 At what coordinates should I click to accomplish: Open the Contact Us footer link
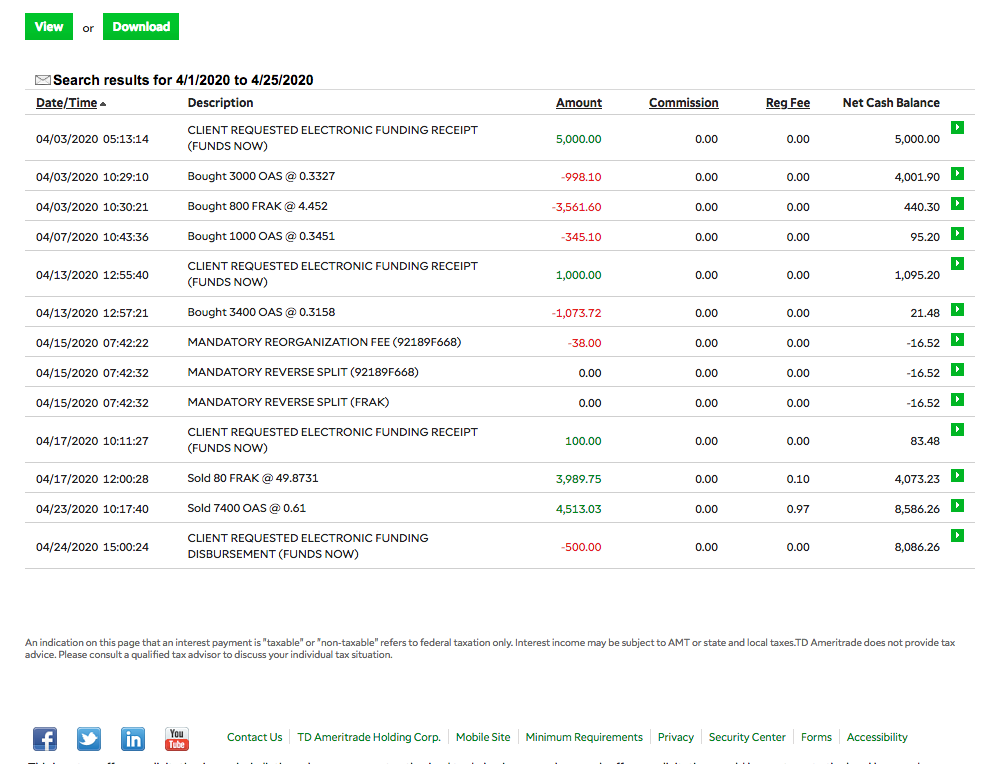click(x=255, y=737)
